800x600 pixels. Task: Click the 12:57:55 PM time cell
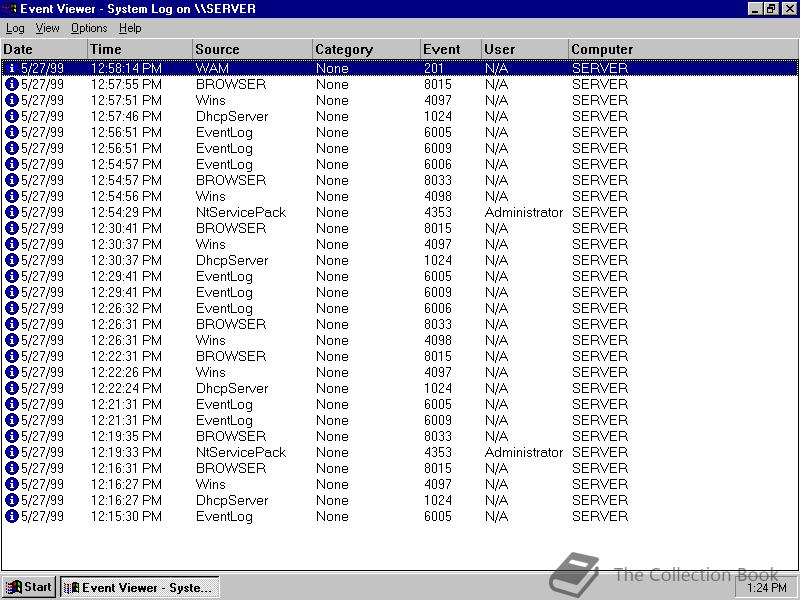point(126,84)
